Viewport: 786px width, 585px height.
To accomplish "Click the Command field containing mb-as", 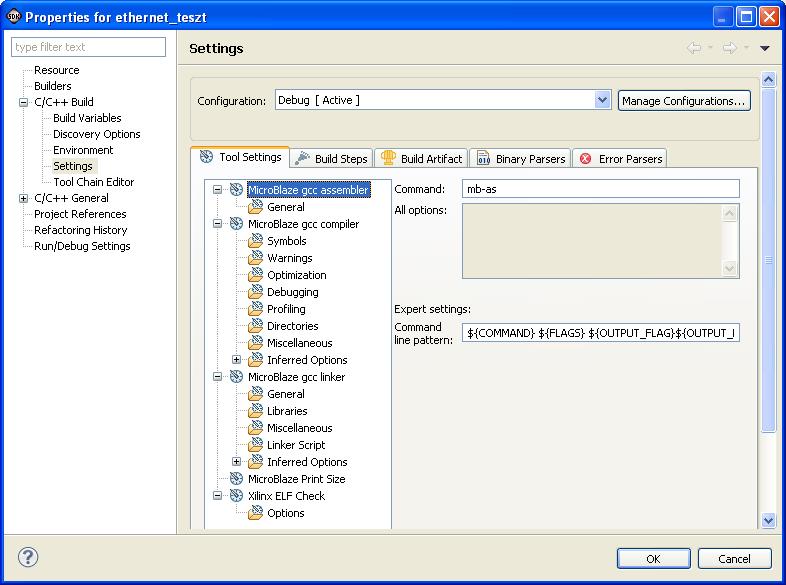I will 601,189.
